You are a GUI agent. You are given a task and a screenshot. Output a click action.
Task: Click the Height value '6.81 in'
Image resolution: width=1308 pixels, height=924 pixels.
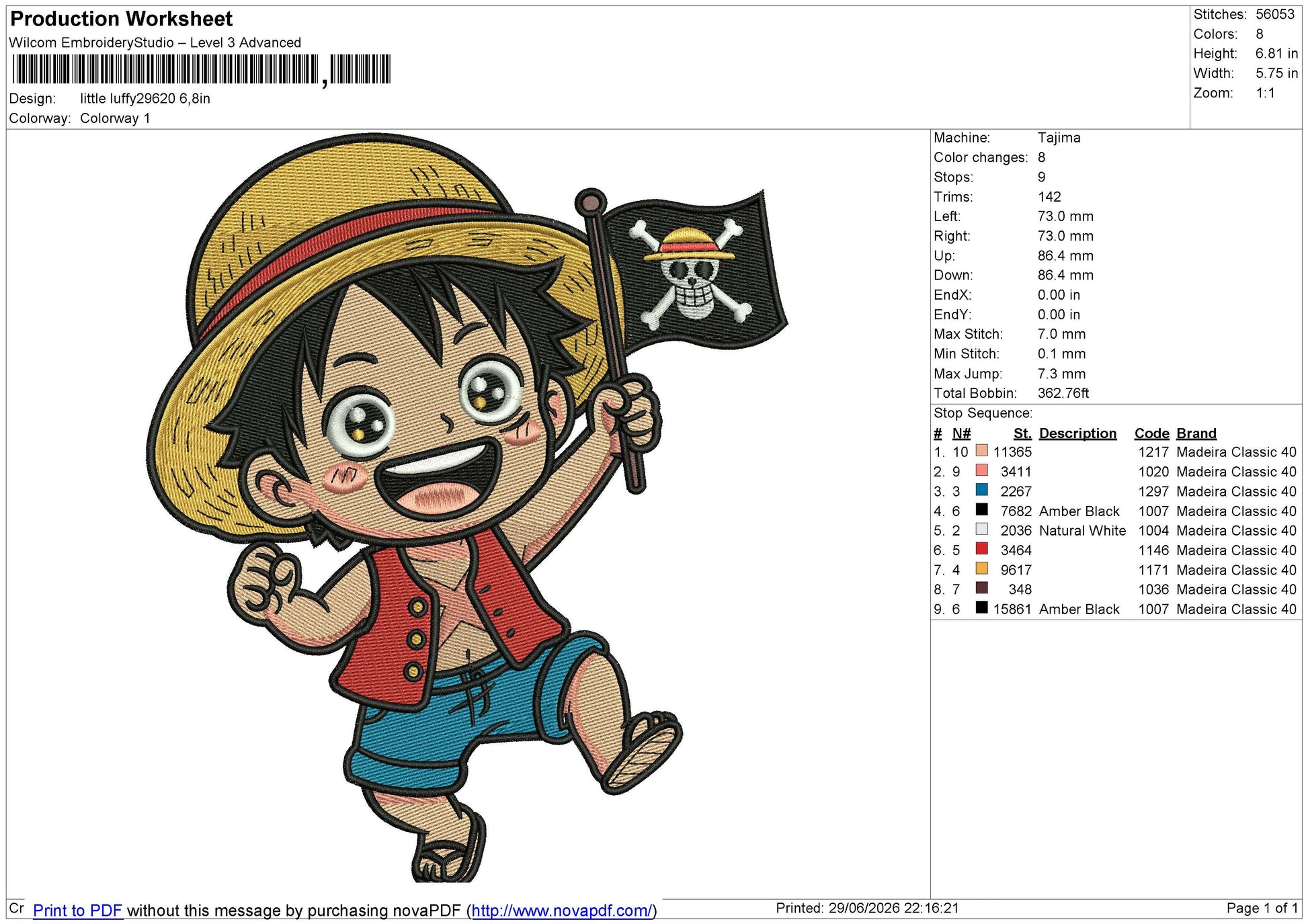click(1276, 54)
